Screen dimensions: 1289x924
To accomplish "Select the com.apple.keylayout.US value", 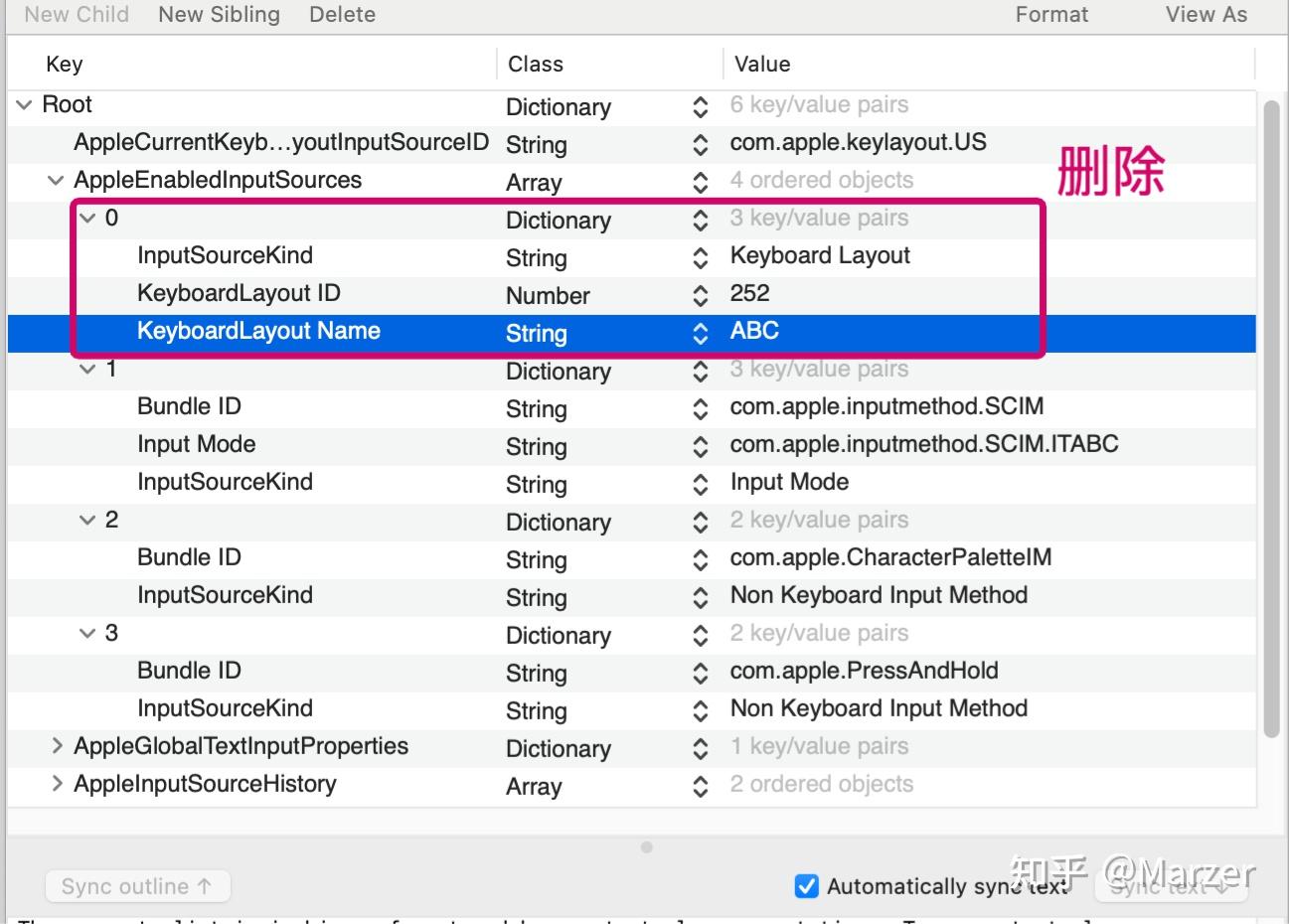I will click(858, 142).
